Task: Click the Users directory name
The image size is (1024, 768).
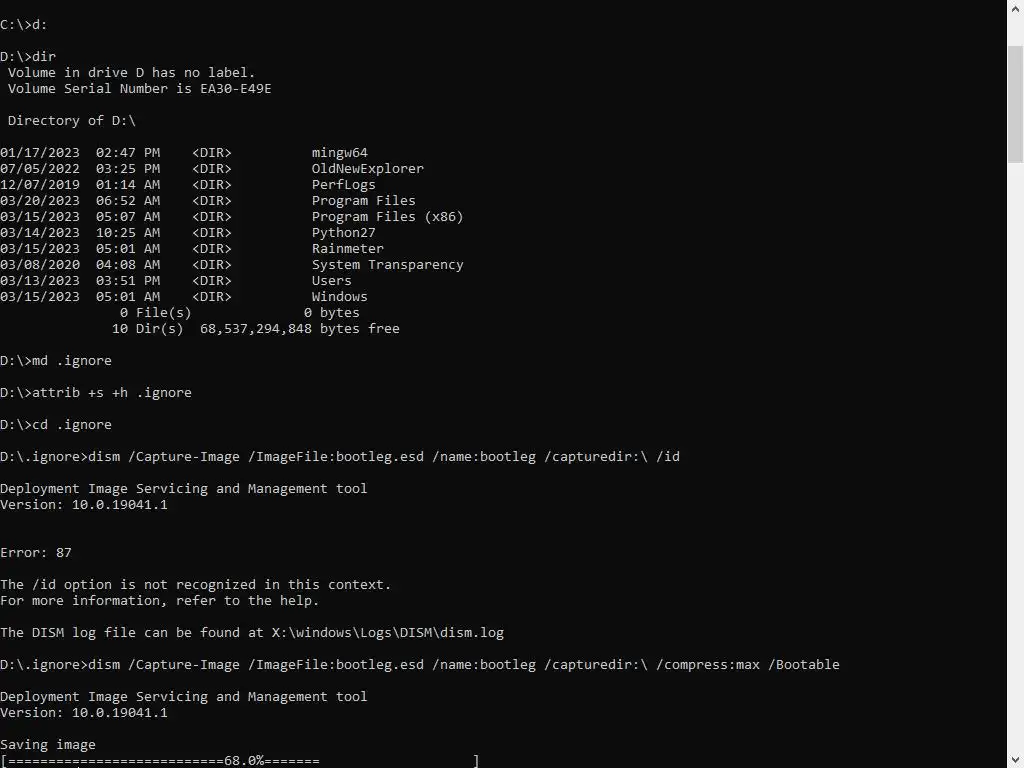Action: 332,281
